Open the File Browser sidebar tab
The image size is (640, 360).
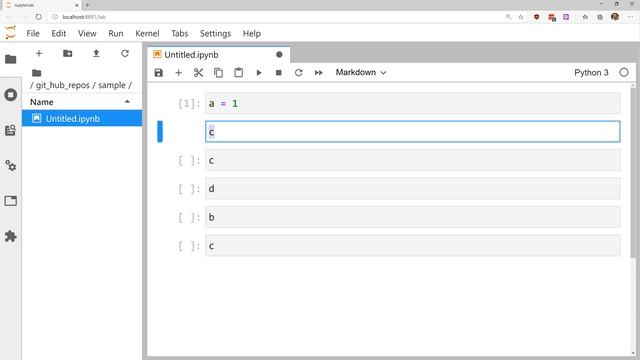[11, 59]
